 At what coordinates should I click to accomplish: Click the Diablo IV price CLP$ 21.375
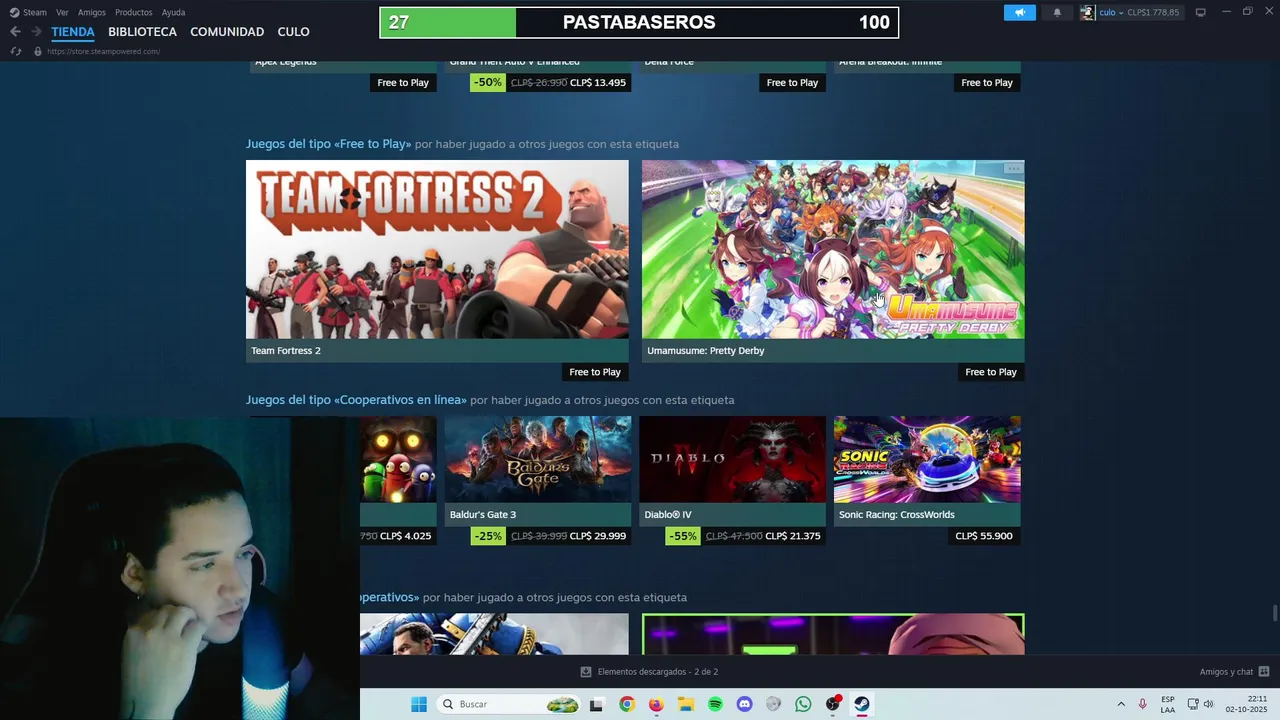point(792,536)
